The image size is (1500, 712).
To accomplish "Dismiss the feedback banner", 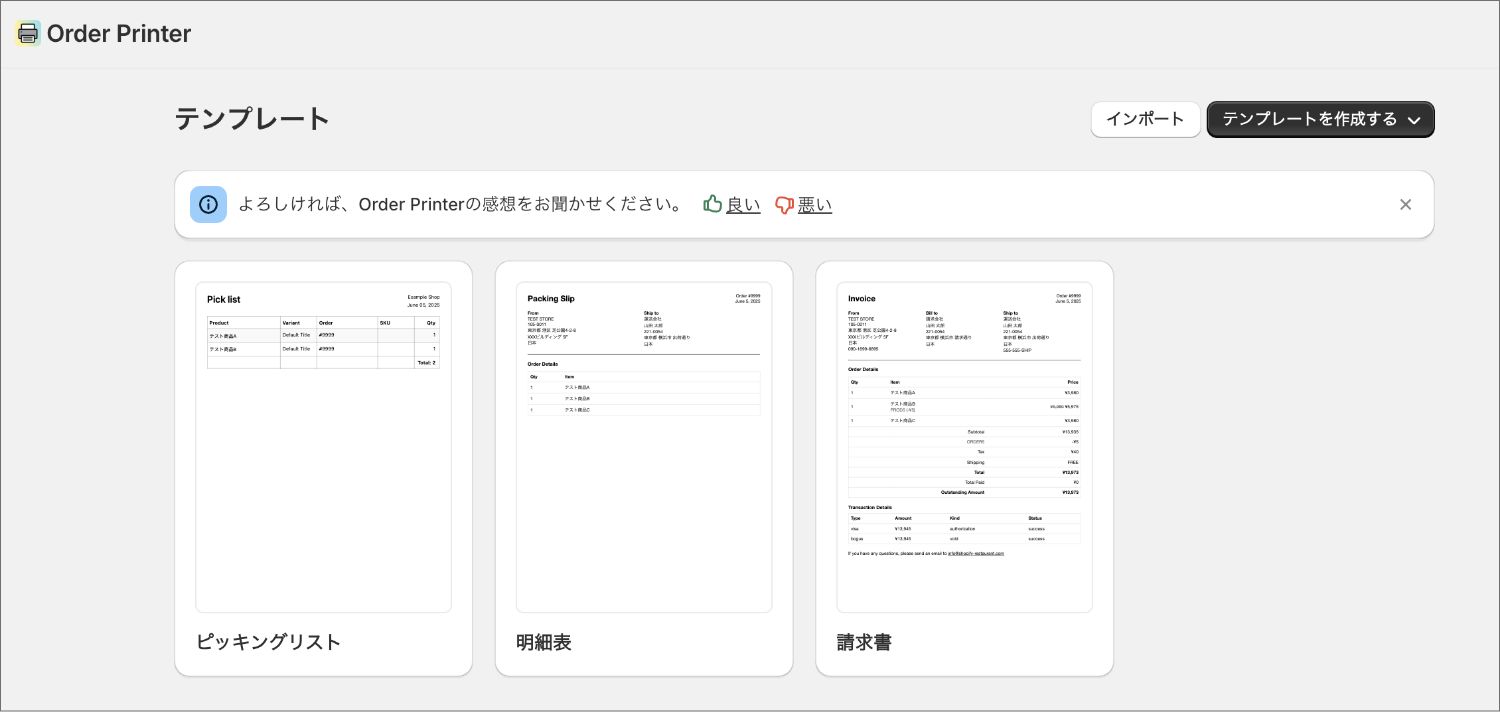I will coord(1405,204).
